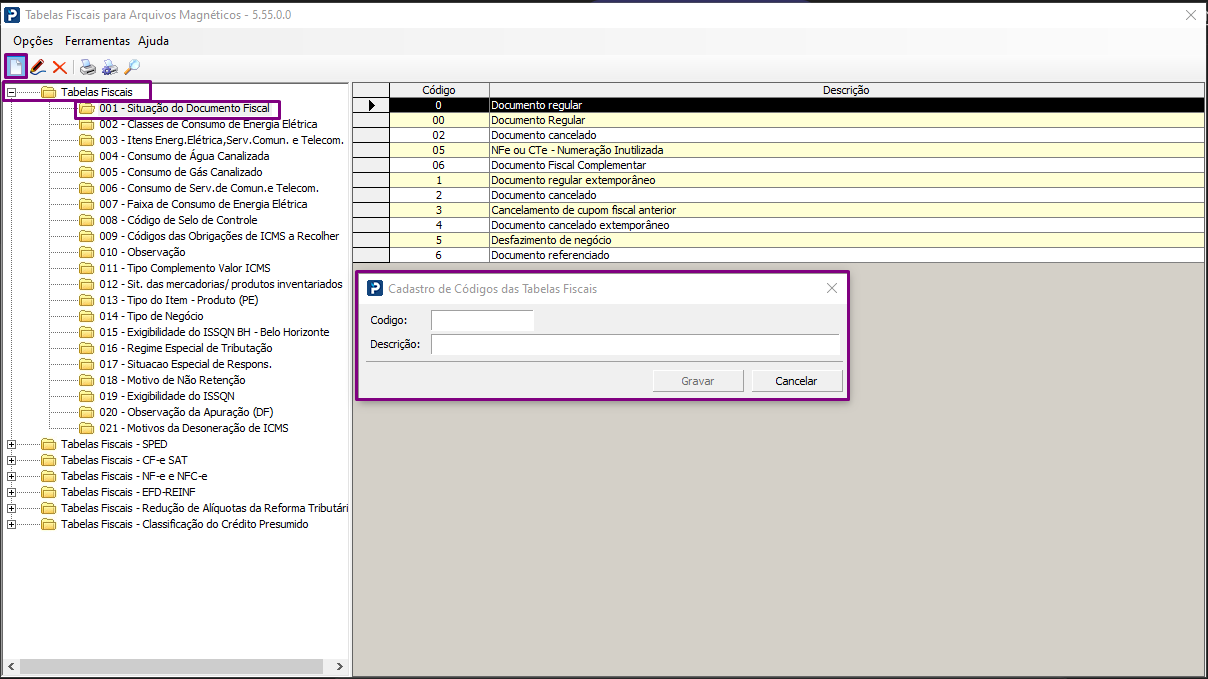Click the Codigo input field

point(482,320)
